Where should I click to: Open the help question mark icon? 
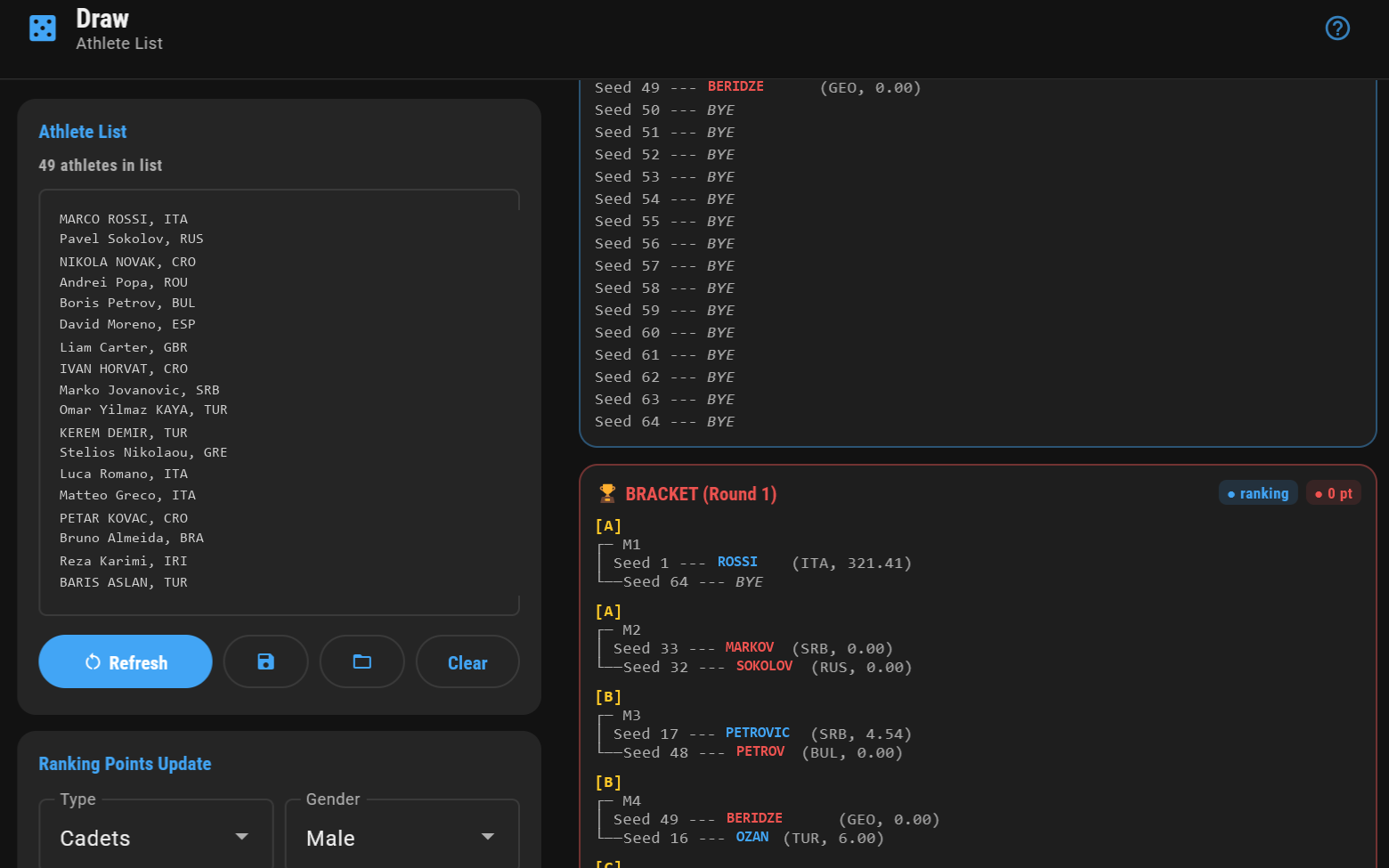point(1337,28)
